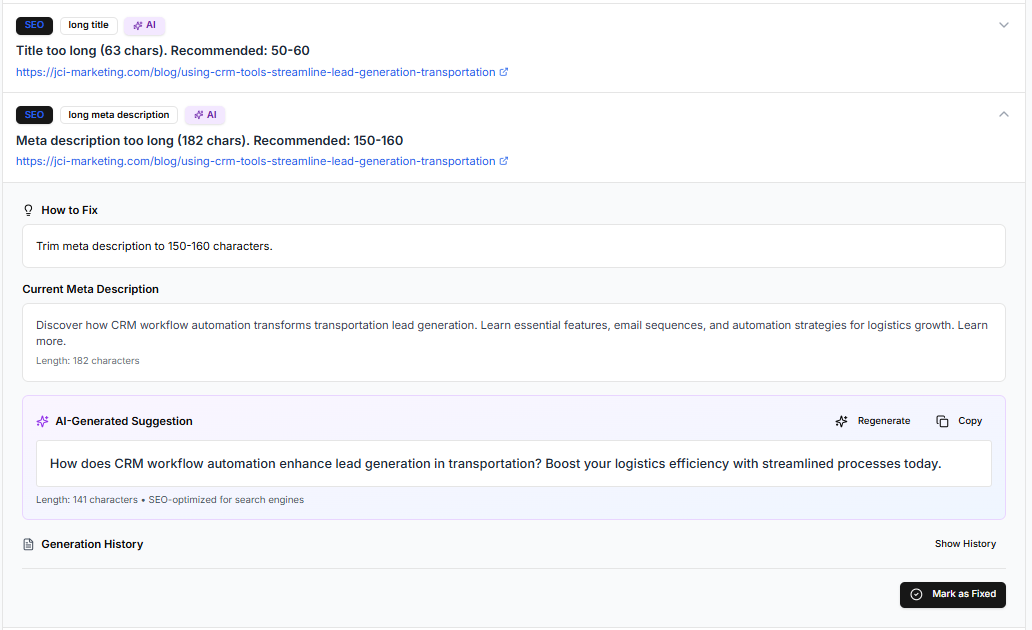This screenshot has width=1032, height=630.
Task: Click external link icon beside meta description URL
Action: tap(504, 161)
